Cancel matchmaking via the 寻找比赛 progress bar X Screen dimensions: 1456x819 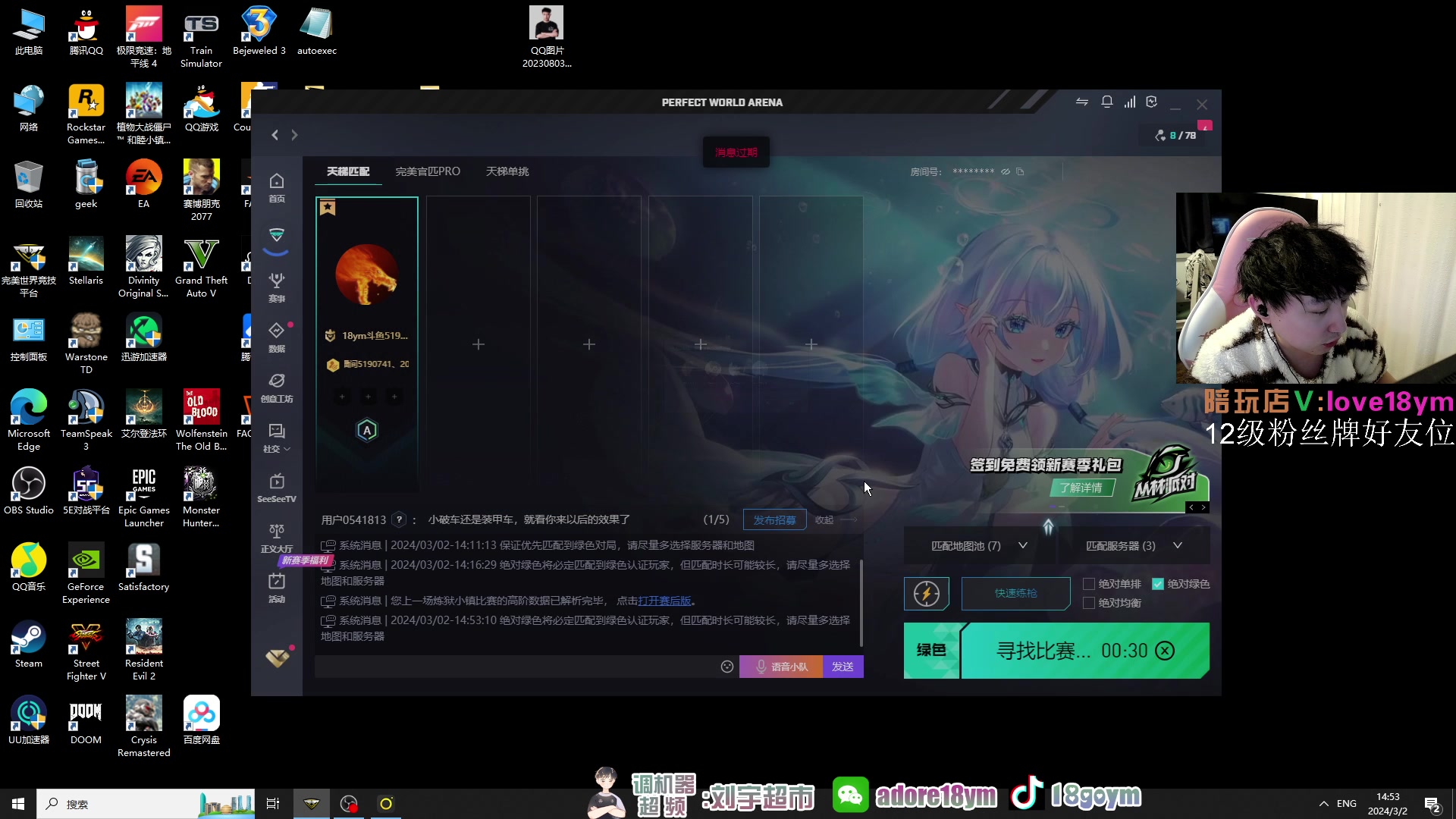[1165, 651]
